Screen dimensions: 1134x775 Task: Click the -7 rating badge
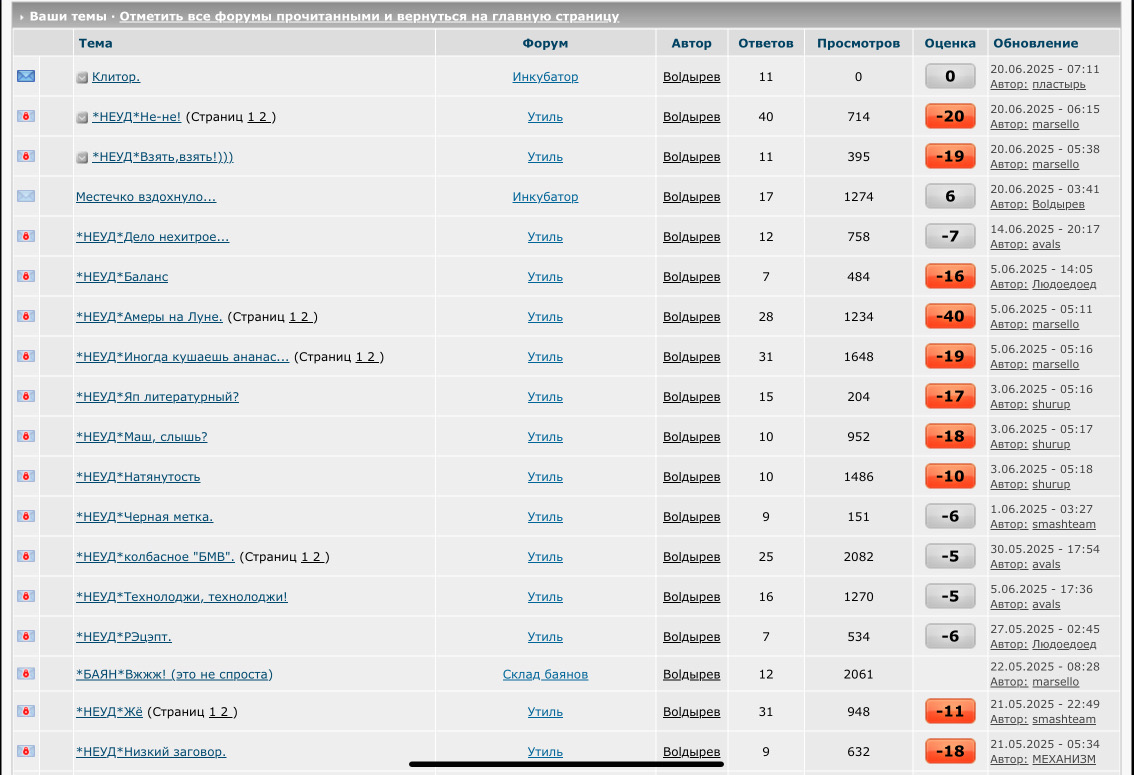[950, 236]
